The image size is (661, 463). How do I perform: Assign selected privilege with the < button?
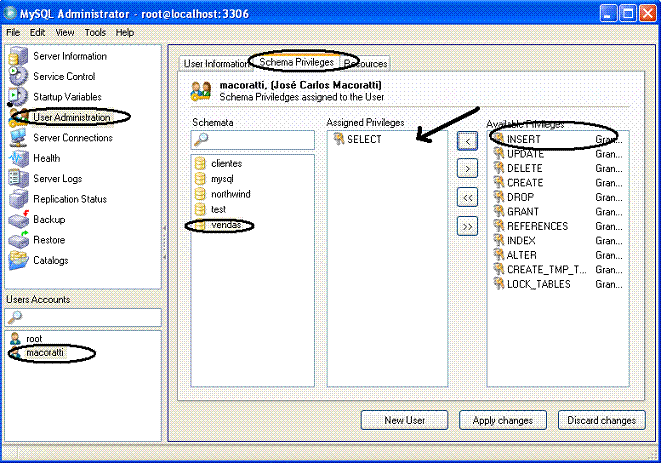pyautogui.click(x=467, y=141)
